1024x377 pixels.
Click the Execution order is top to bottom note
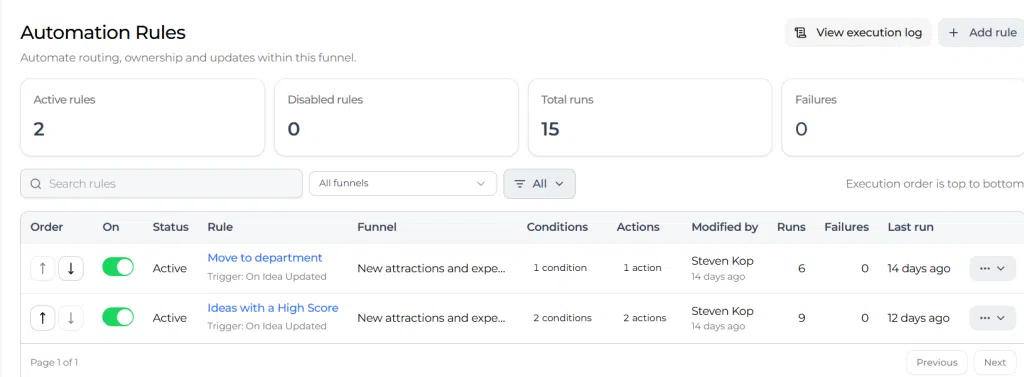[x=935, y=184]
